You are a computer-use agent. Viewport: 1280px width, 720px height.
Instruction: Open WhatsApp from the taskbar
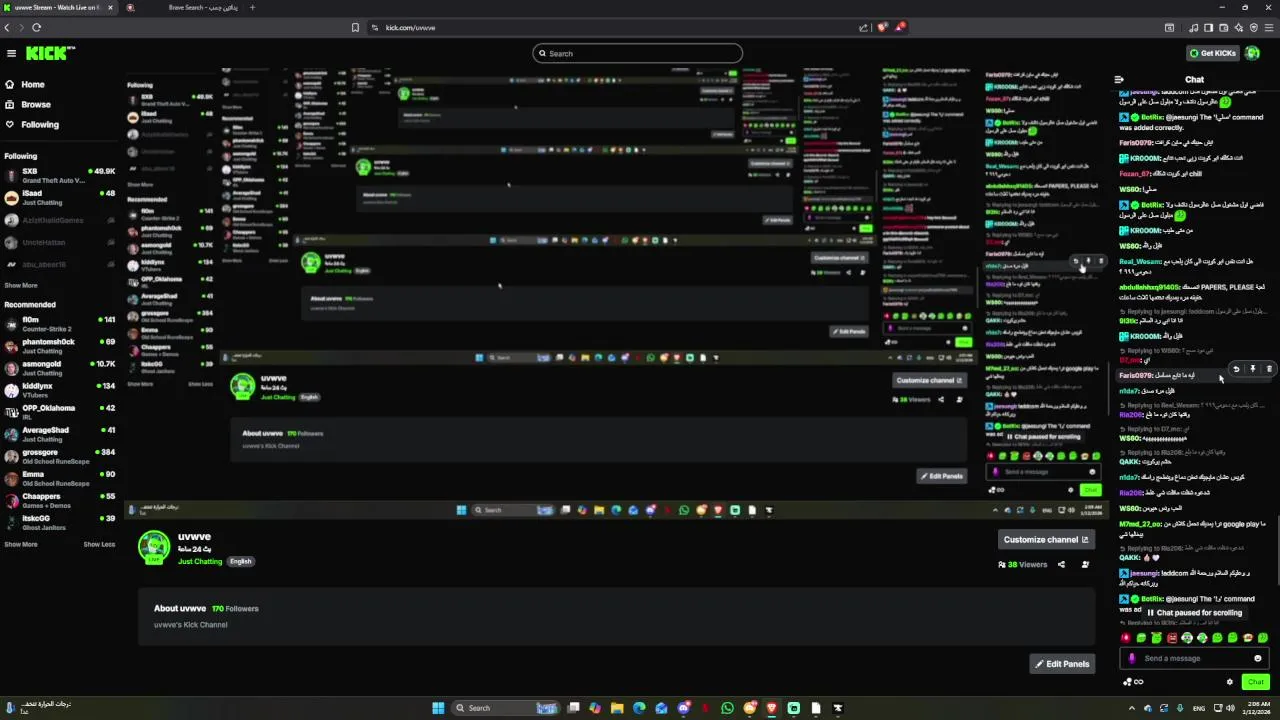click(x=727, y=708)
